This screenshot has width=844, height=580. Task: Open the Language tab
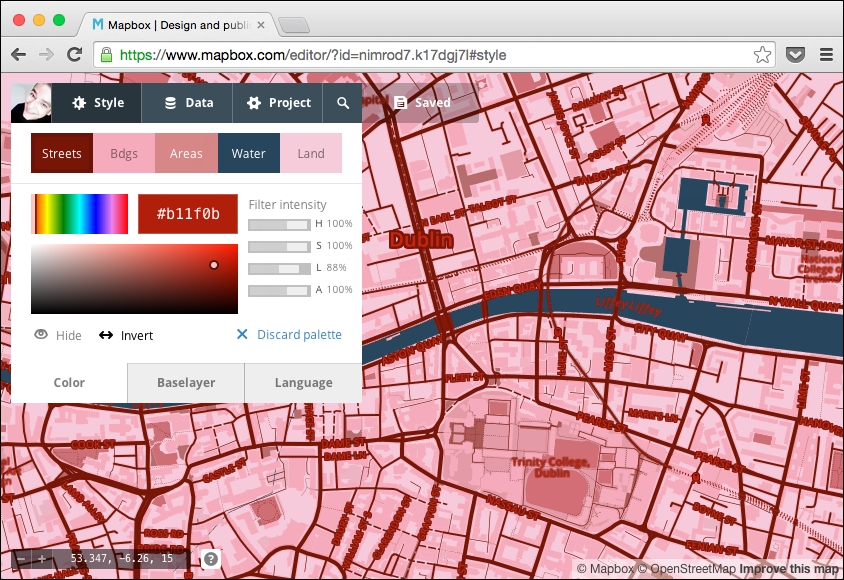(x=303, y=382)
